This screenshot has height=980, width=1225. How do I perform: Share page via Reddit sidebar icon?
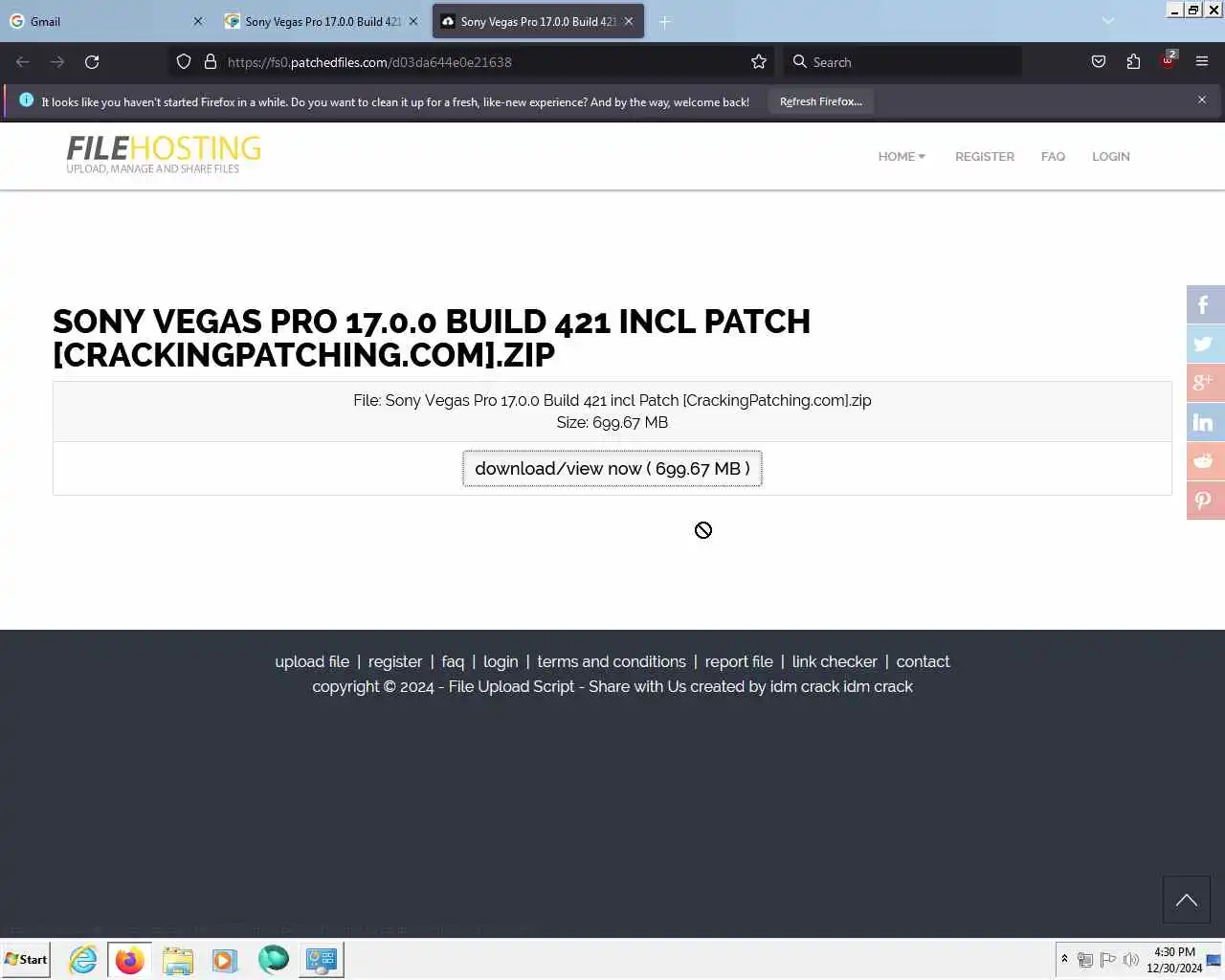tap(1206, 461)
